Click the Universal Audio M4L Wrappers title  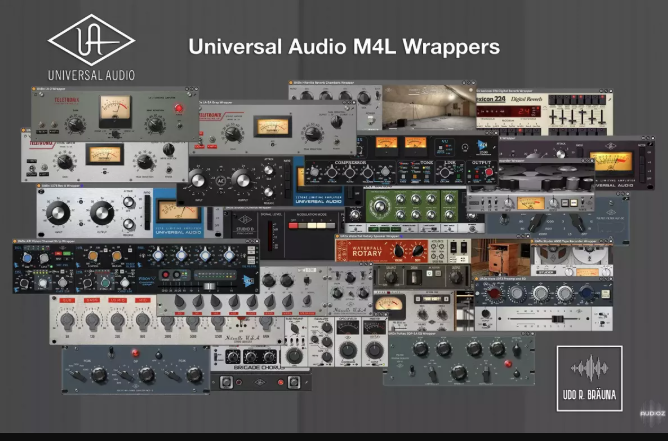pyautogui.click(x=344, y=47)
